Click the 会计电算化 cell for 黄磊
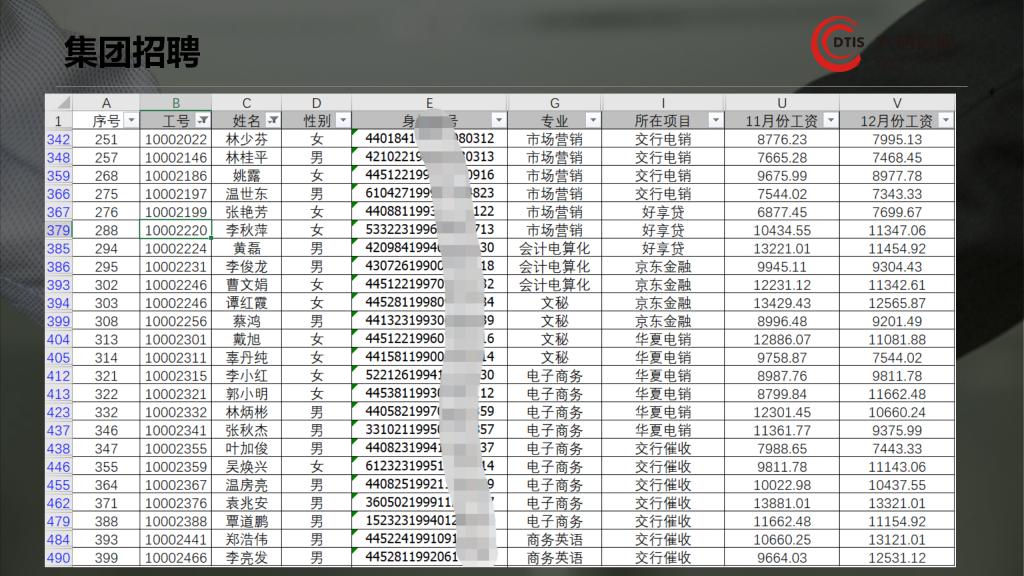 (x=554, y=249)
